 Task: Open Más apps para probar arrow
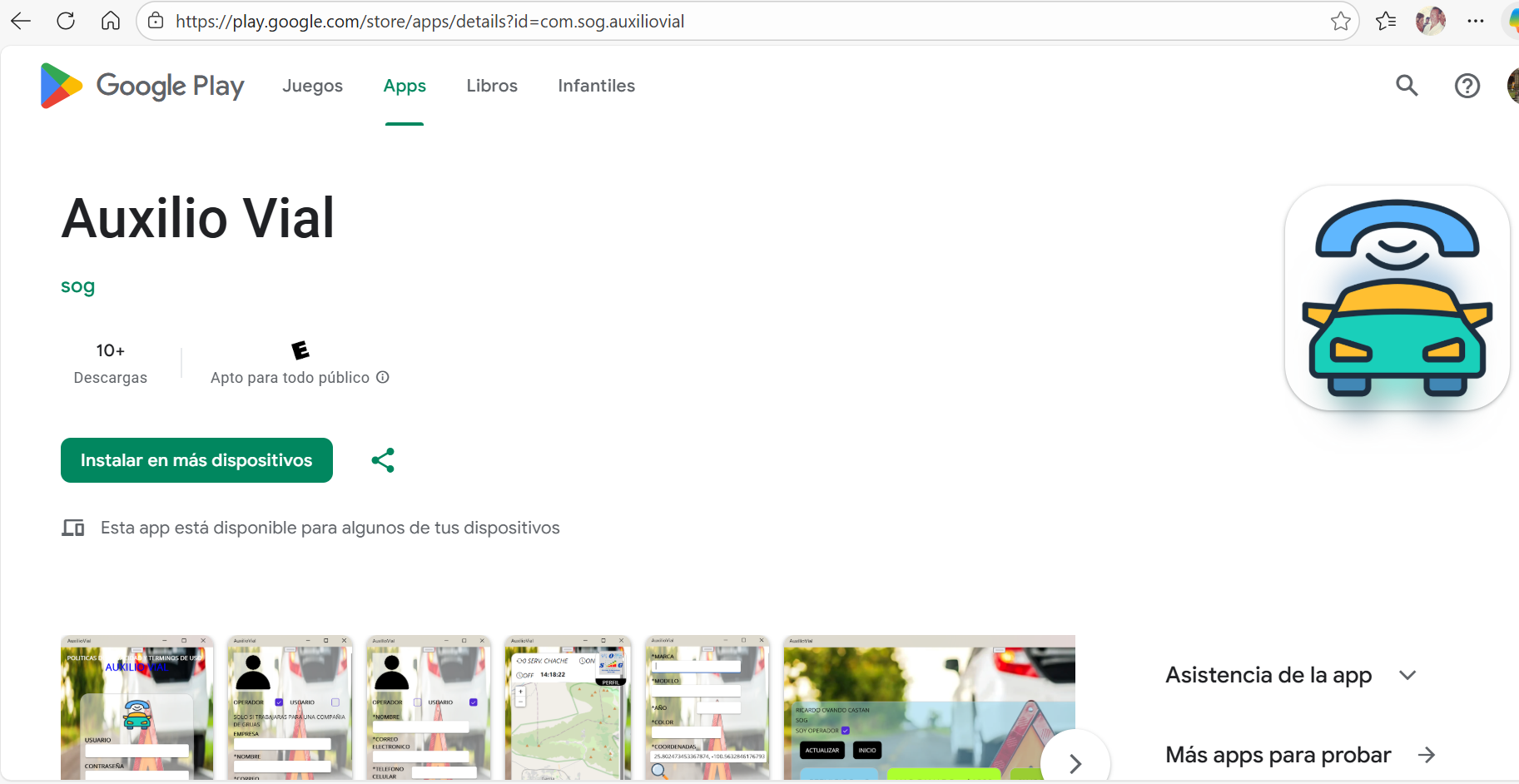tap(1427, 755)
